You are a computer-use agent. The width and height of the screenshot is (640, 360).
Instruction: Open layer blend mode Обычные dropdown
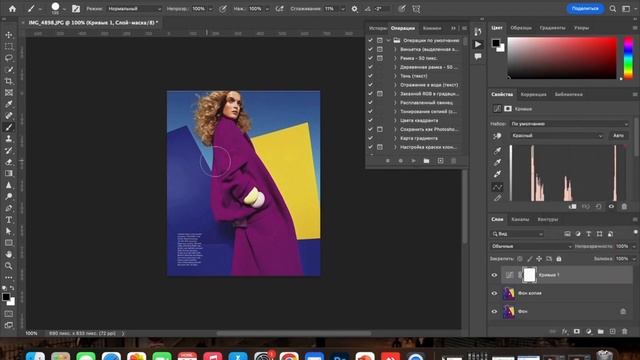[x=531, y=246]
